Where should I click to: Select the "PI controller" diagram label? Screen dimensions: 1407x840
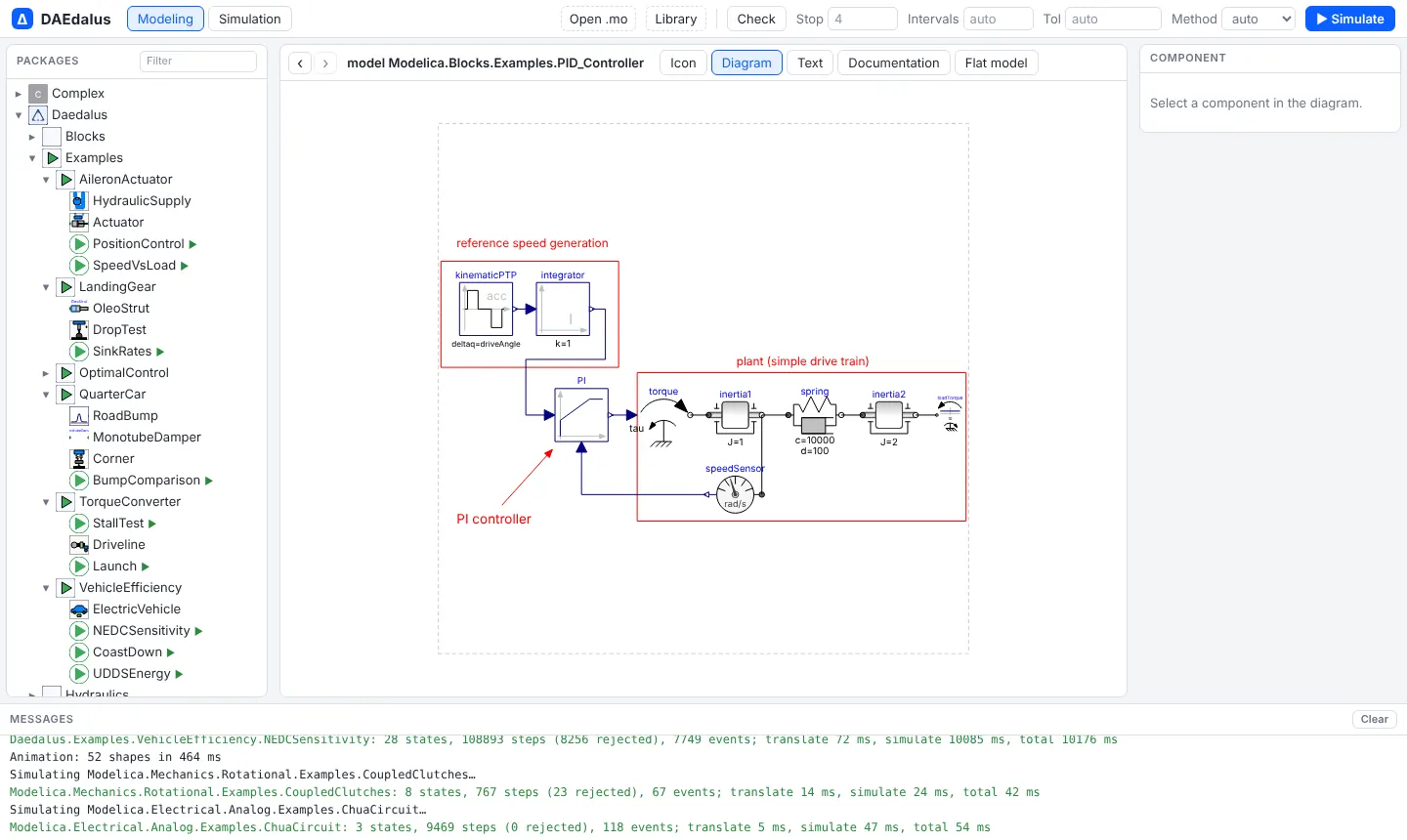tap(493, 520)
